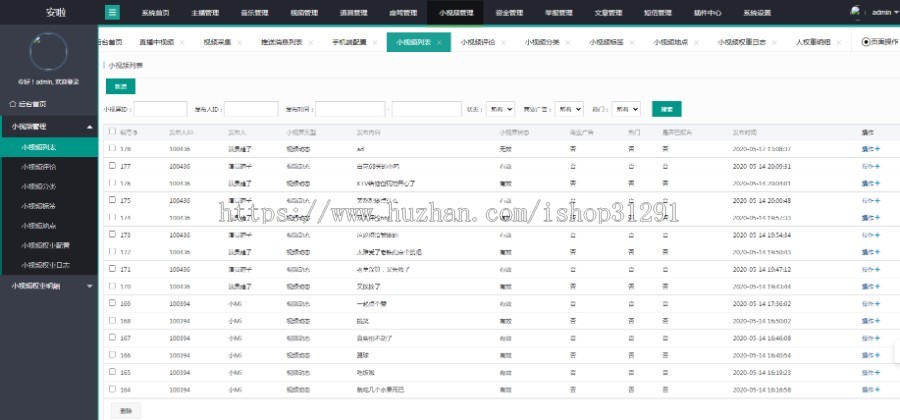Screen dimensions: 900x420
Task: Open the 热门 filter dropdown
Action: (x=626, y=109)
